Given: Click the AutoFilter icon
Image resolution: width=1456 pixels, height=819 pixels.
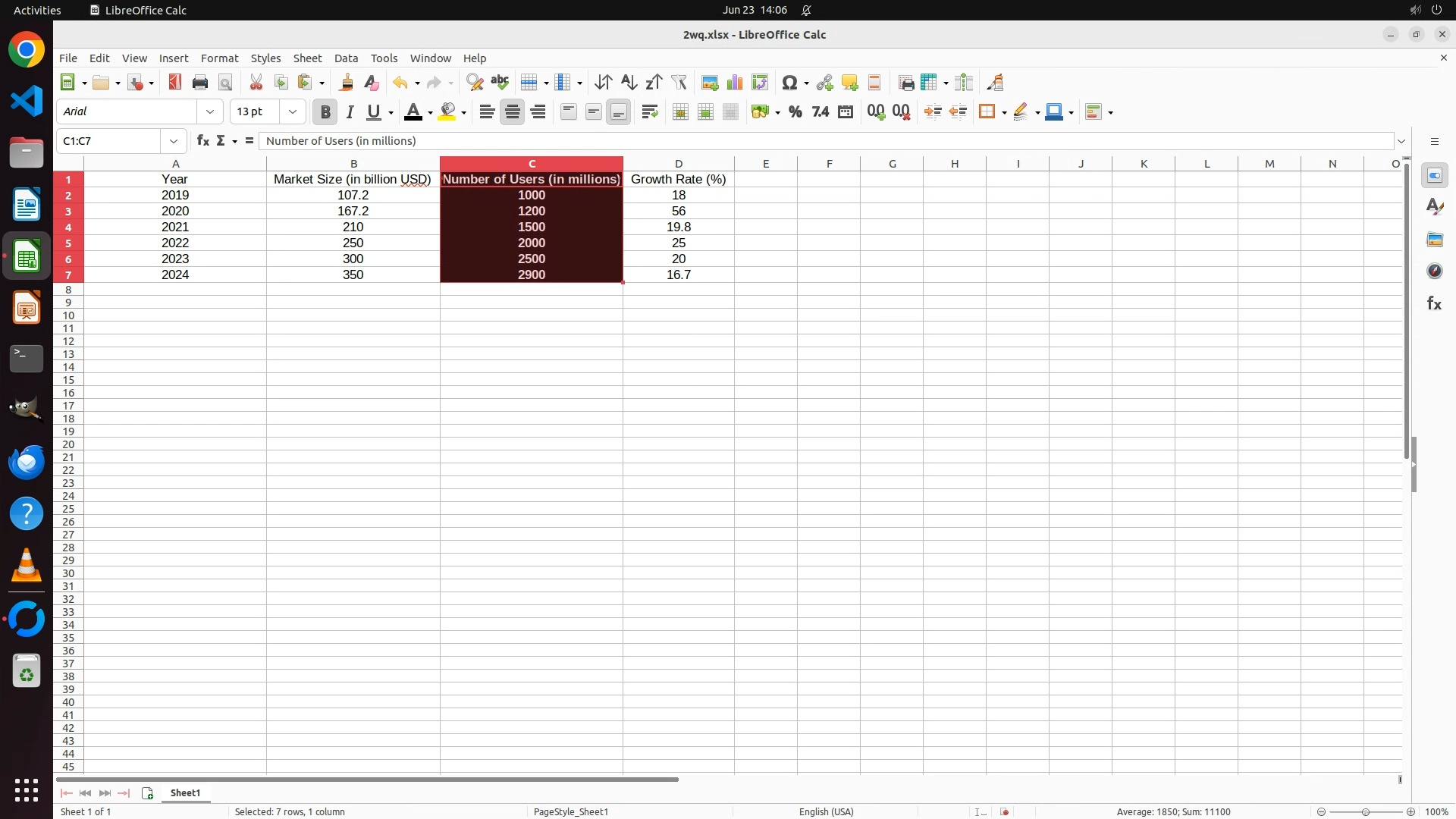Looking at the screenshot, I should pos(679,83).
